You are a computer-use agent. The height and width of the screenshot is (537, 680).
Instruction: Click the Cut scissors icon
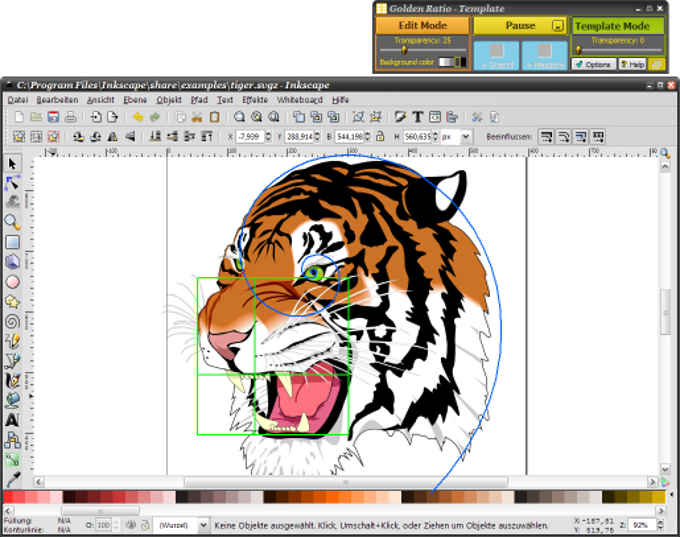click(x=197, y=117)
